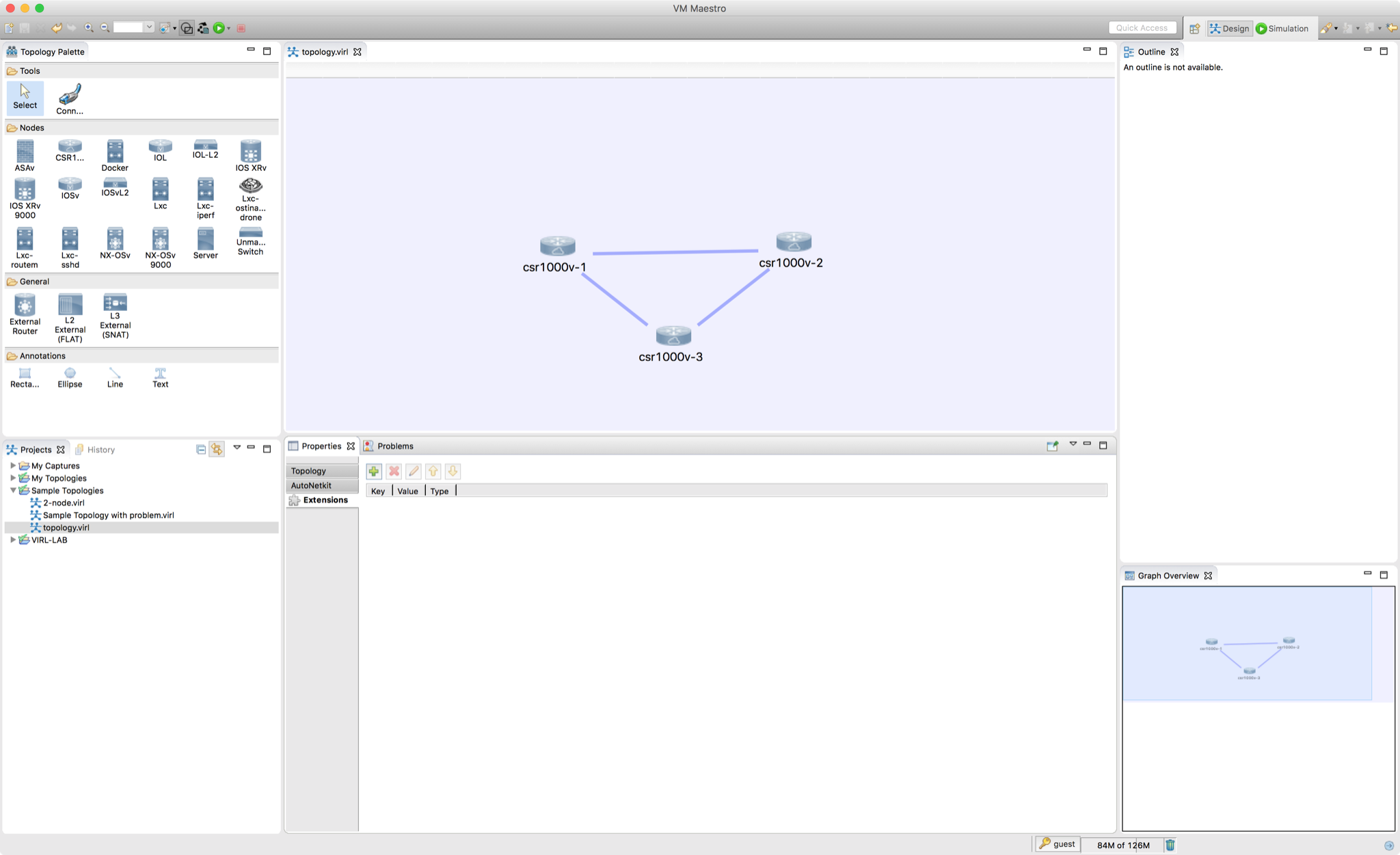Pick the IOS XRv node icon
Viewport: 1400px width, 855px height.
pyautogui.click(x=251, y=156)
